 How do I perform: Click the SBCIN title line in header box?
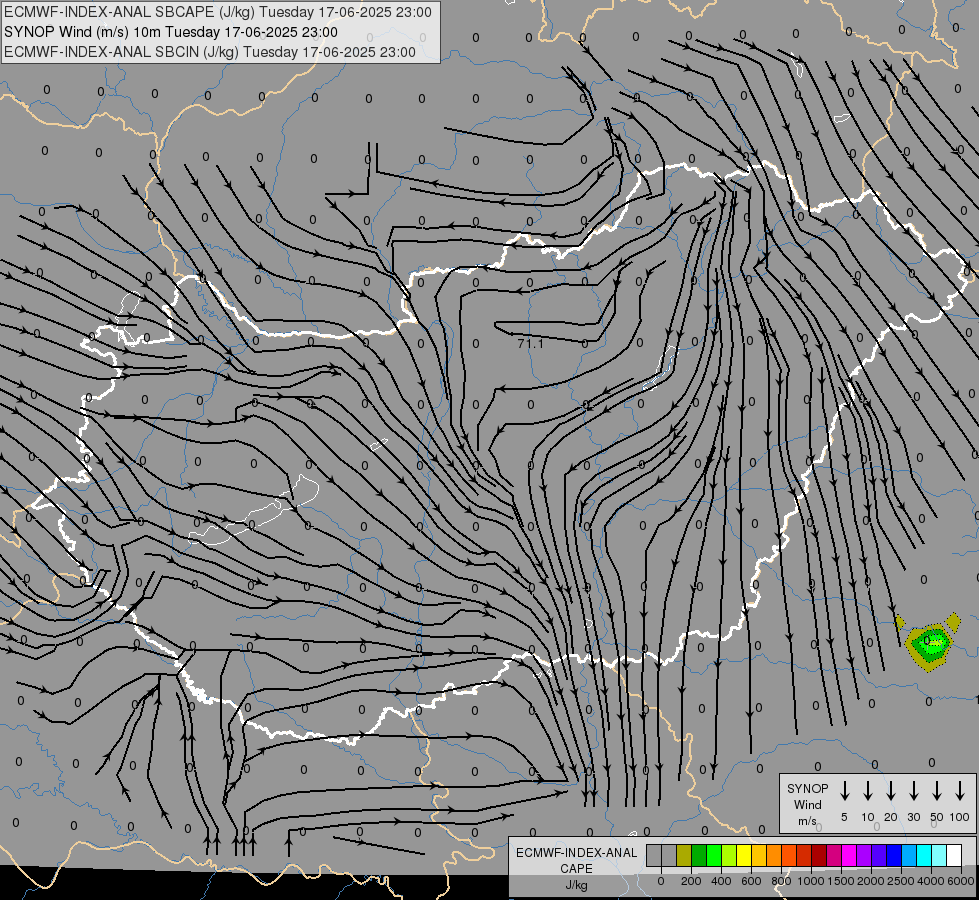pos(210,52)
